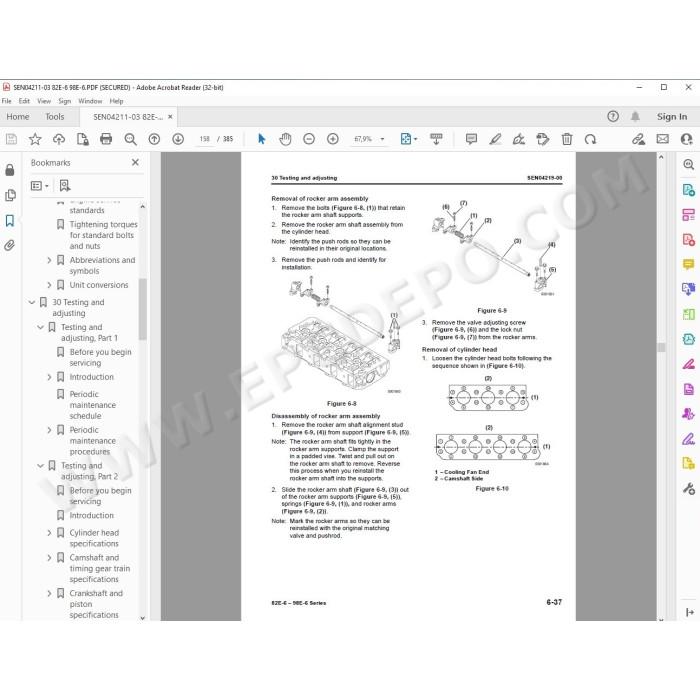Click the Sign In button
The image size is (700, 700).
click(x=672, y=117)
